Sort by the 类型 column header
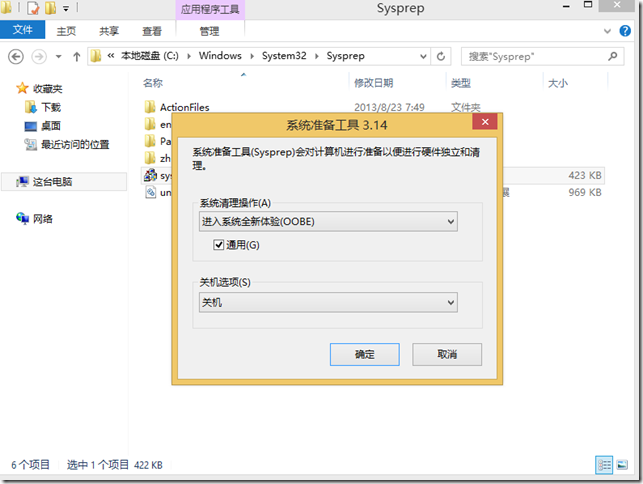The height and width of the screenshot is (484, 643). [461, 83]
